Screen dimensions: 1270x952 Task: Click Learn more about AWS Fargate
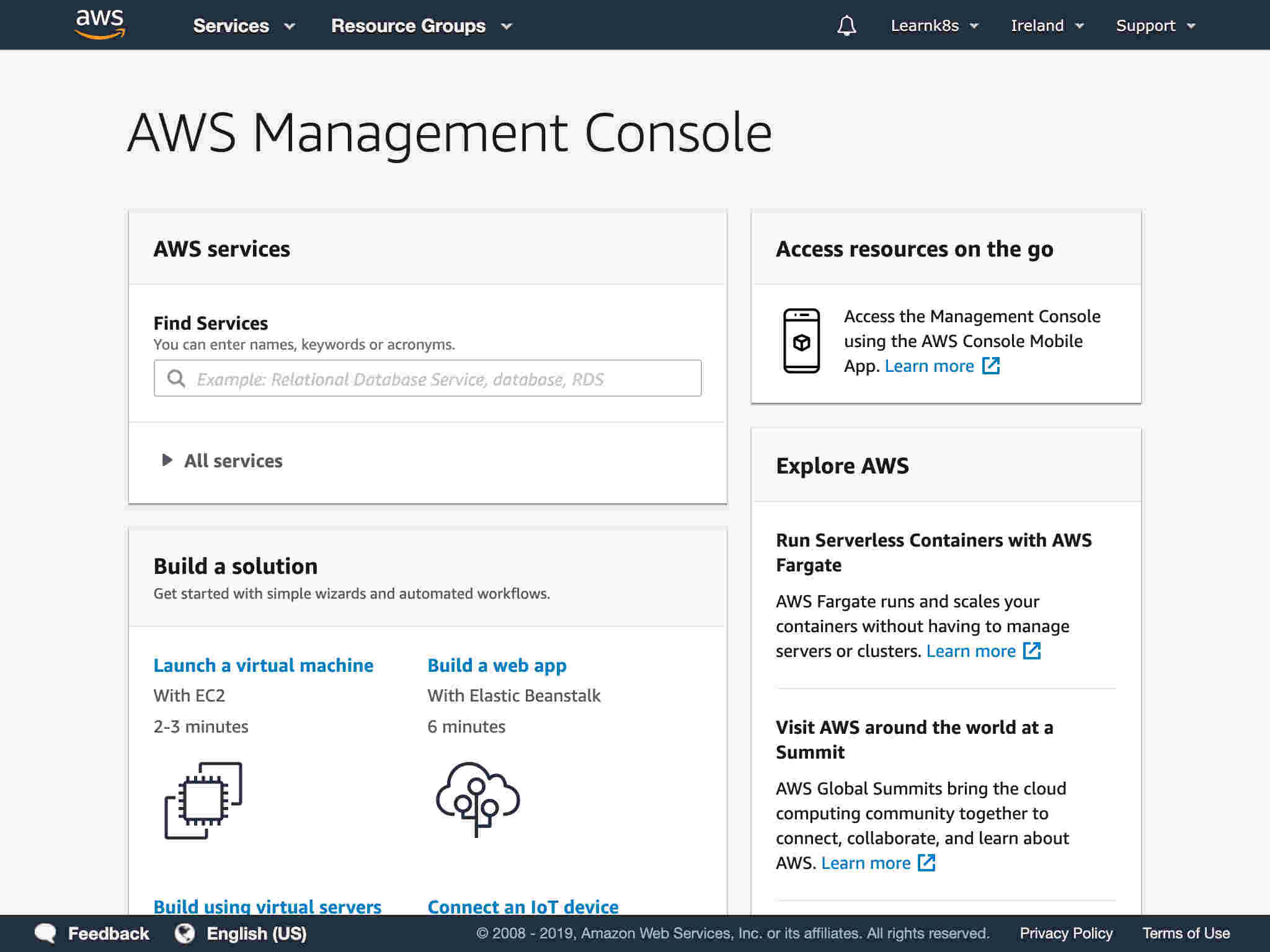click(x=971, y=651)
